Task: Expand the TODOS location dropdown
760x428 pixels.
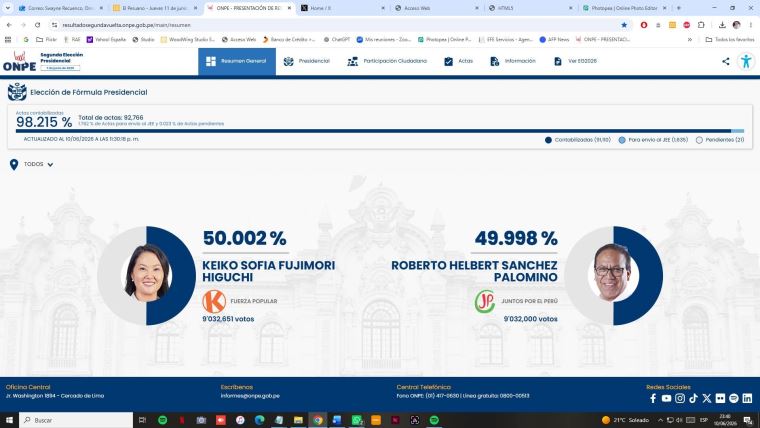Action: [38, 164]
